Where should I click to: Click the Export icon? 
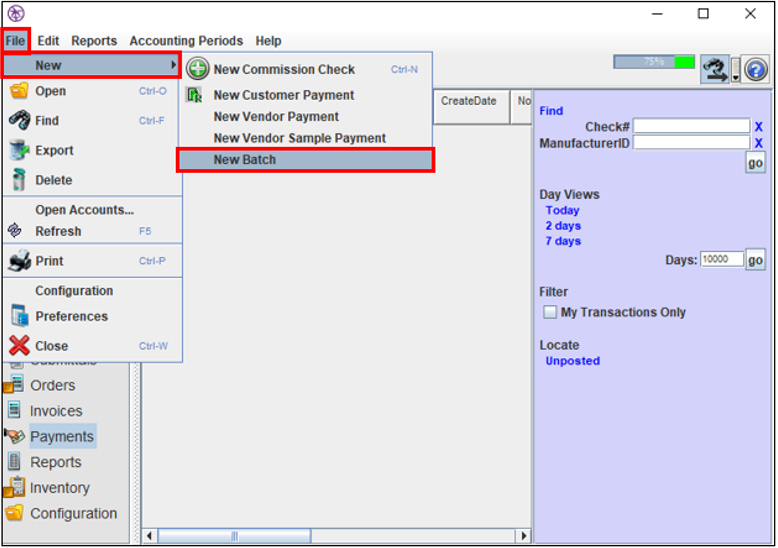19,150
